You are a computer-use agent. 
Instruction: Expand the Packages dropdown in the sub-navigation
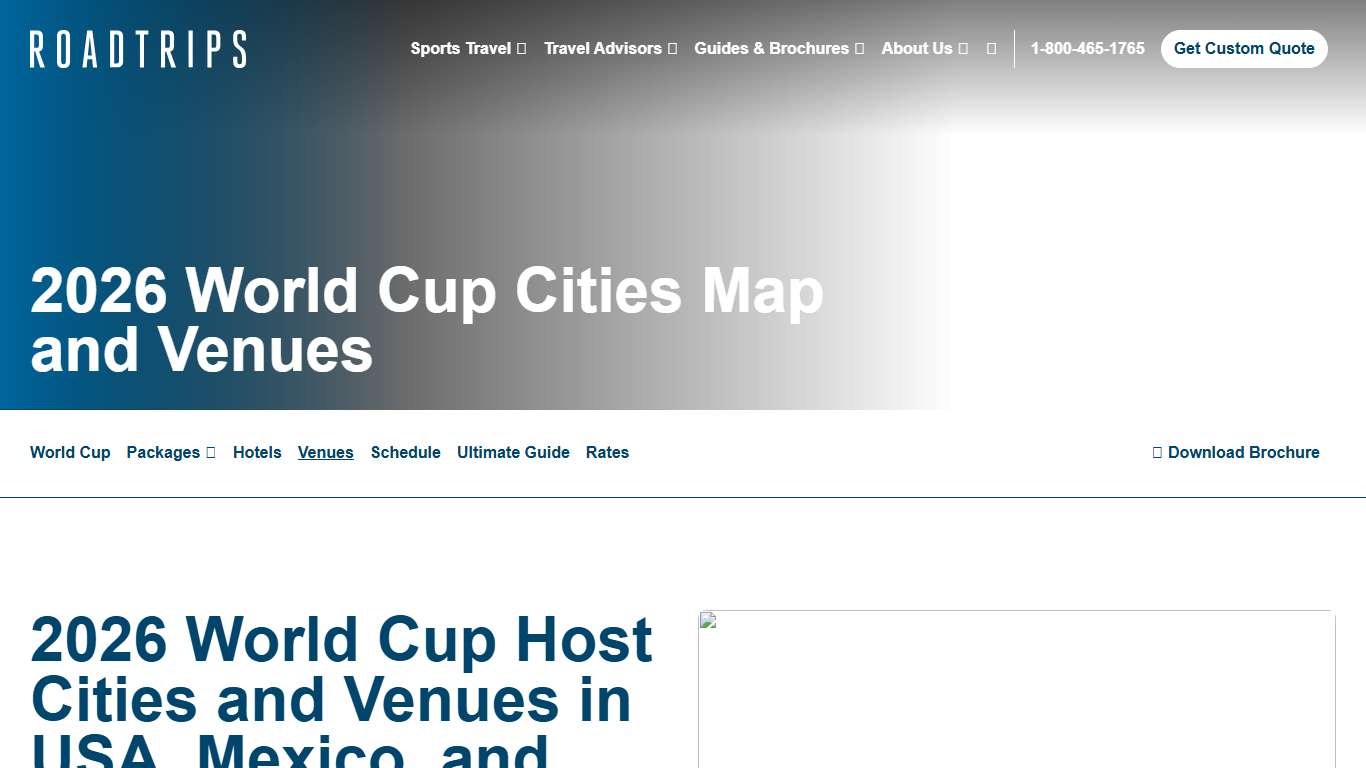coord(209,452)
